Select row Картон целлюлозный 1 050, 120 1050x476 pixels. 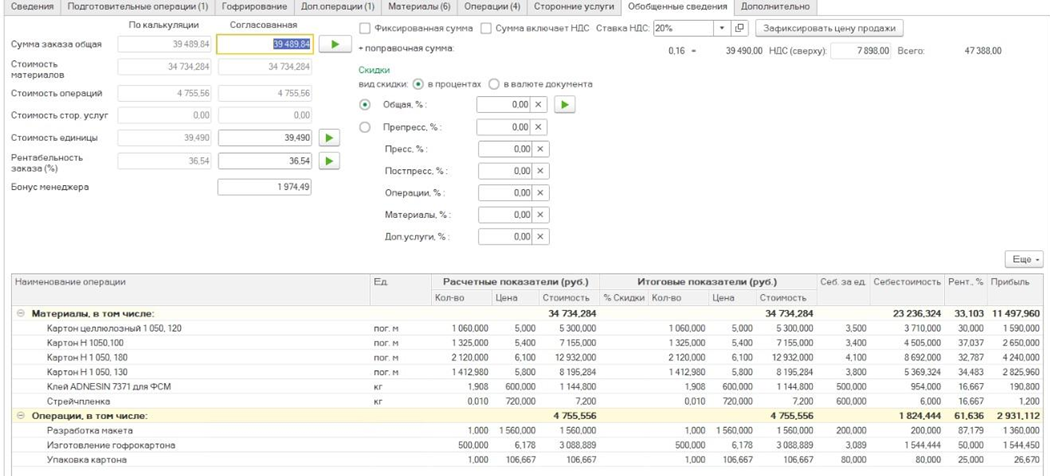[x=525, y=329]
